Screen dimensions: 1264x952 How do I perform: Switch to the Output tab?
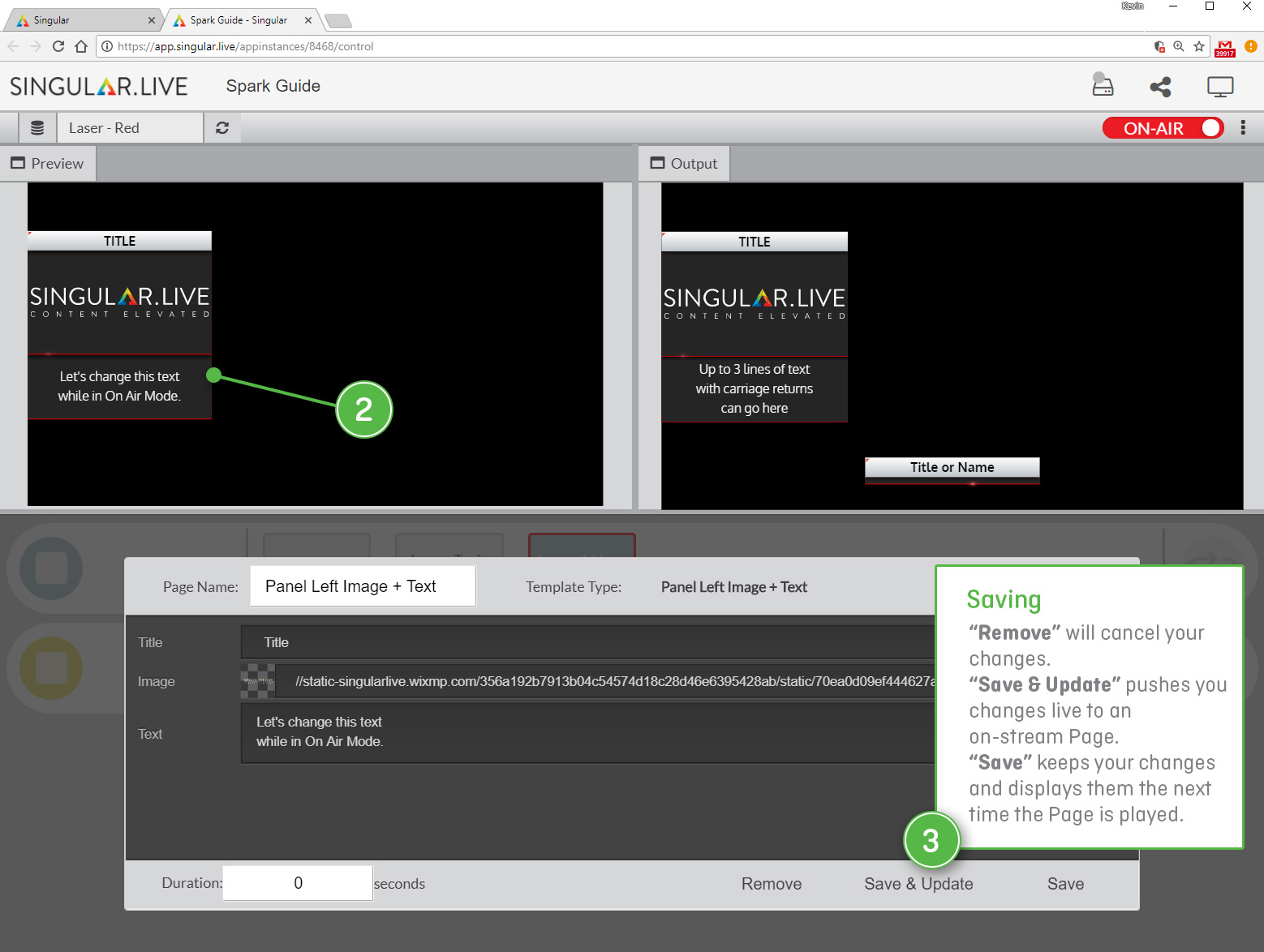tap(684, 164)
